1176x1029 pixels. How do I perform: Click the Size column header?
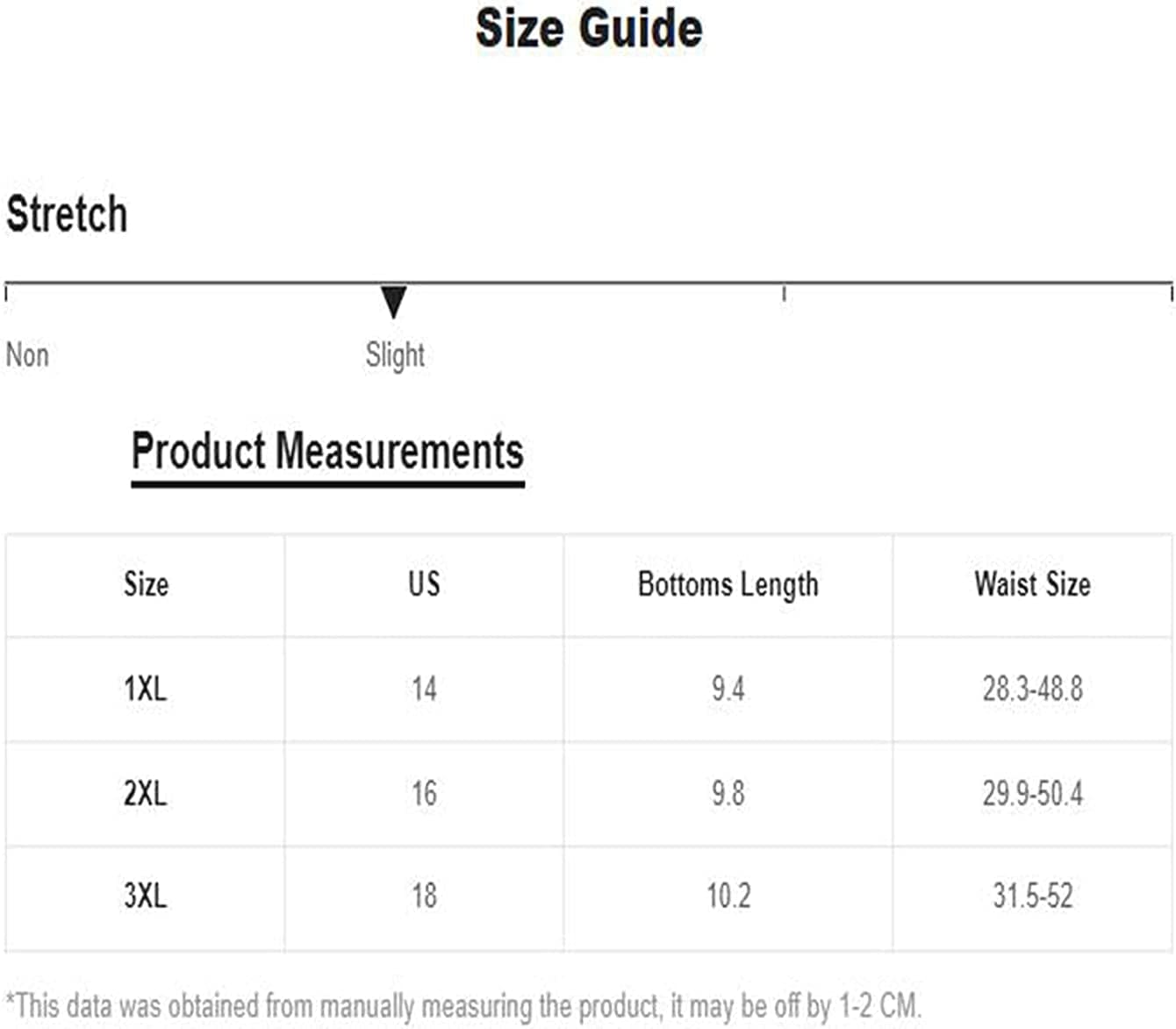point(146,584)
